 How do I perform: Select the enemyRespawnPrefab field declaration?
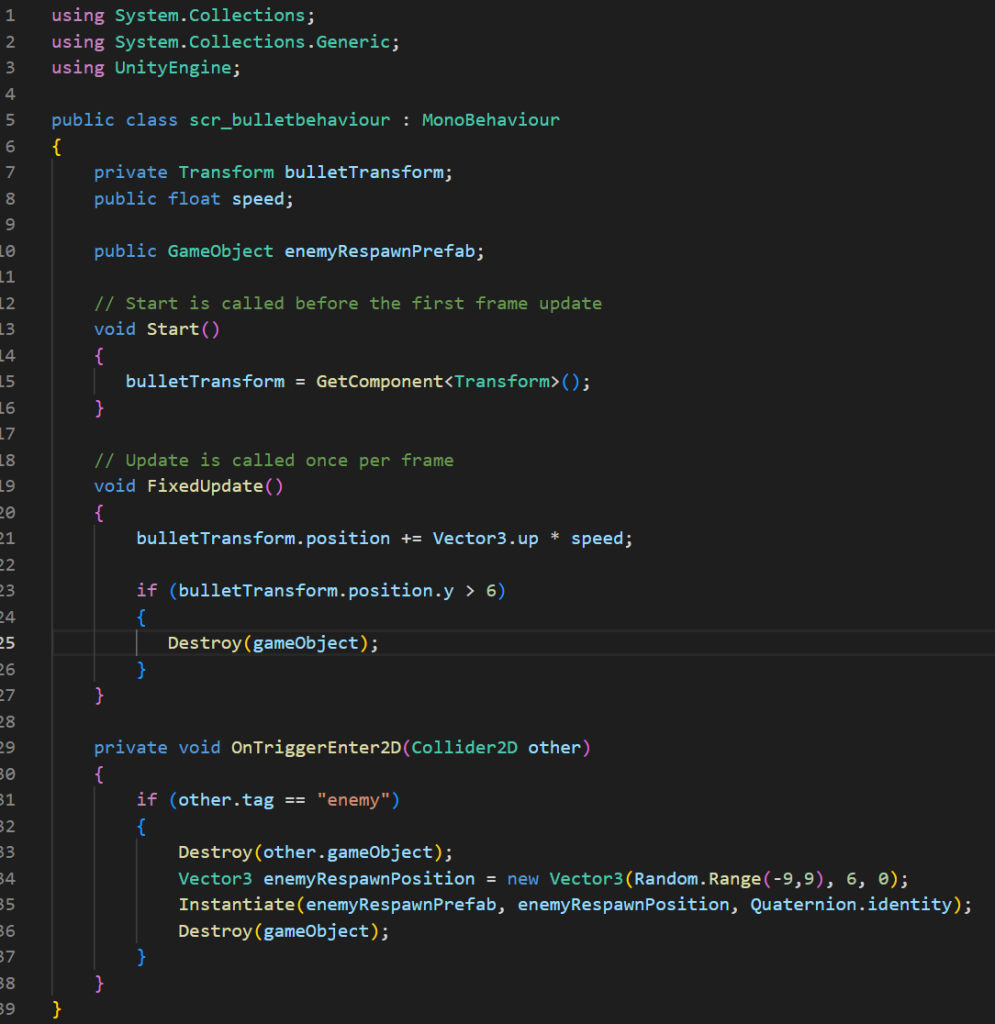click(383, 251)
